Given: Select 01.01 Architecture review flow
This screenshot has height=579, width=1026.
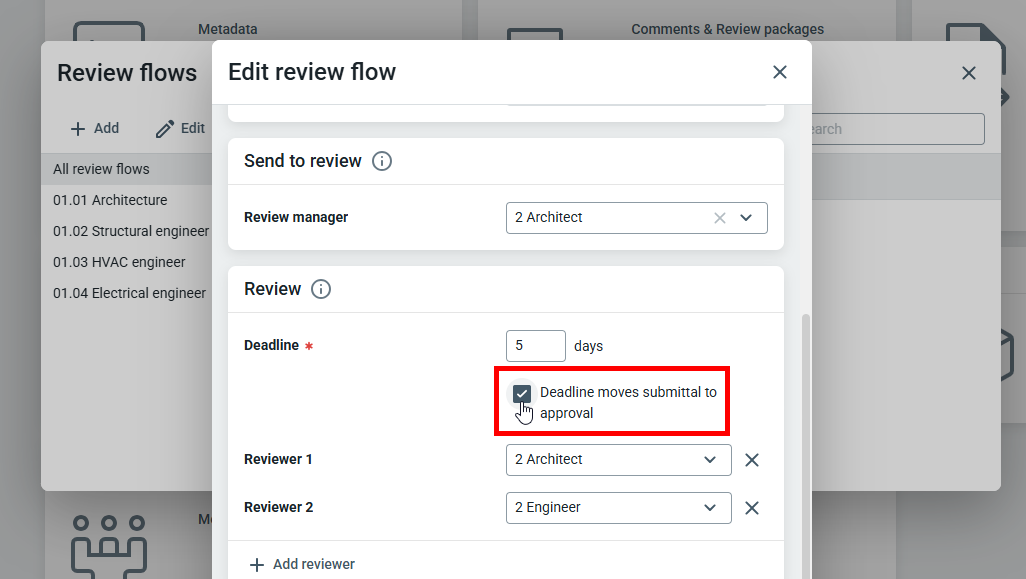Looking at the screenshot, I should pyautogui.click(x=110, y=200).
